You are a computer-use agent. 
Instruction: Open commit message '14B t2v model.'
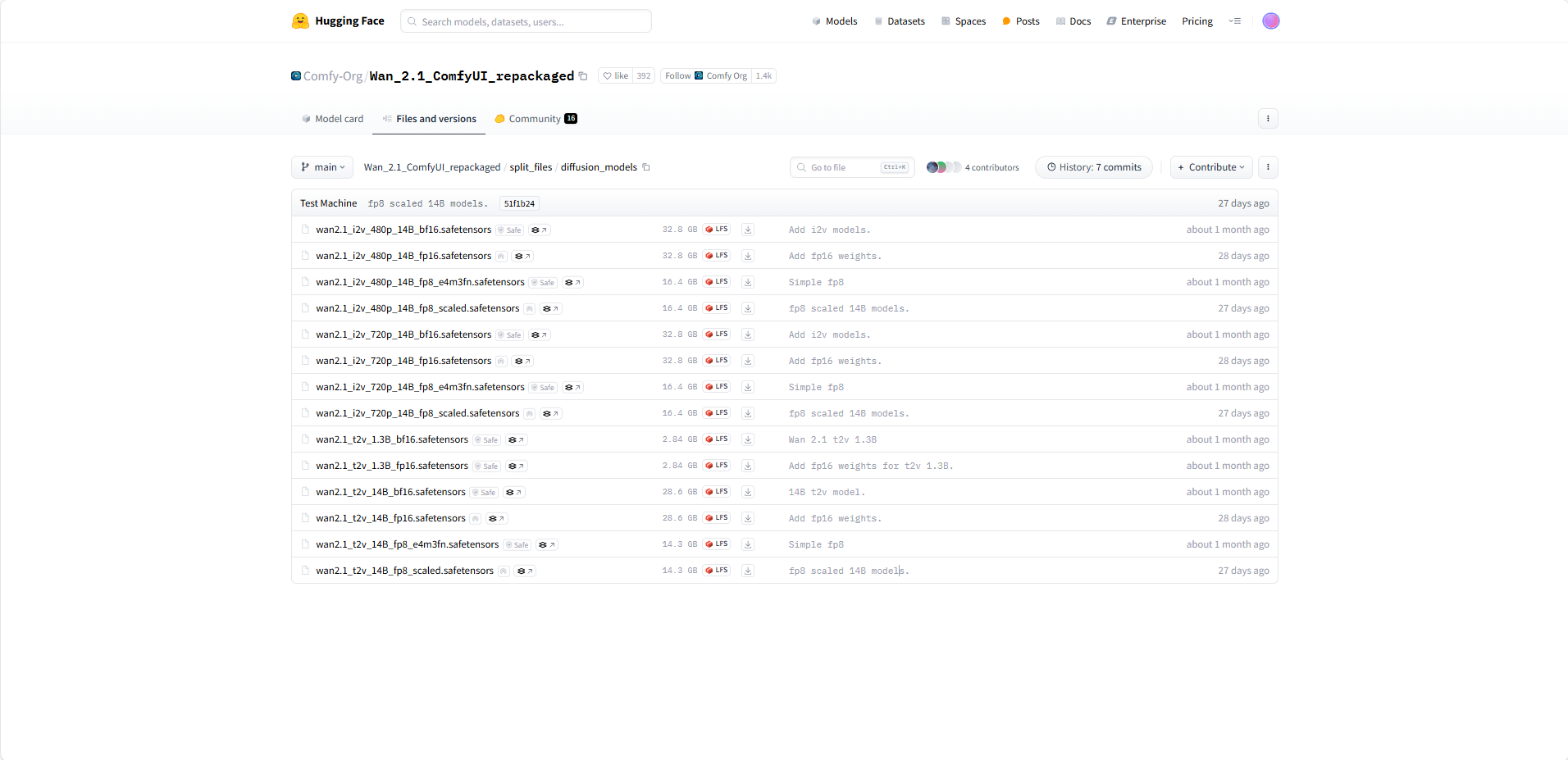click(x=827, y=493)
